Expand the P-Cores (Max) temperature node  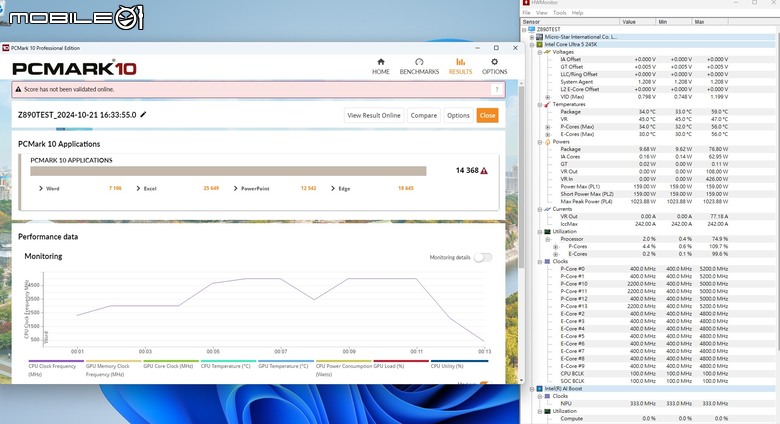tap(548, 127)
